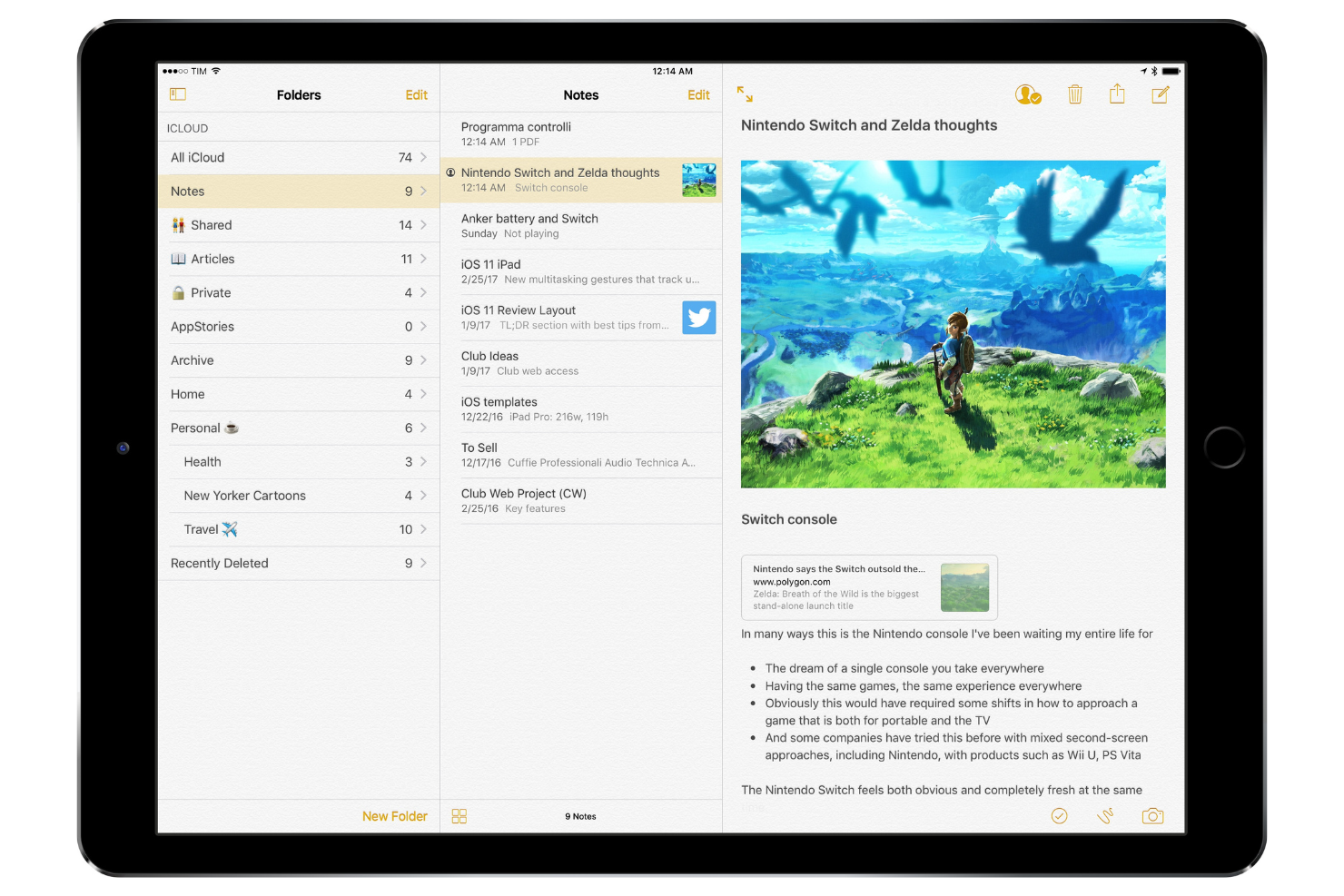Image resolution: width=1344 pixels, height=896 pixels.
Task: Open the Travel folder disclosure chevron
Action: point(421,529)
